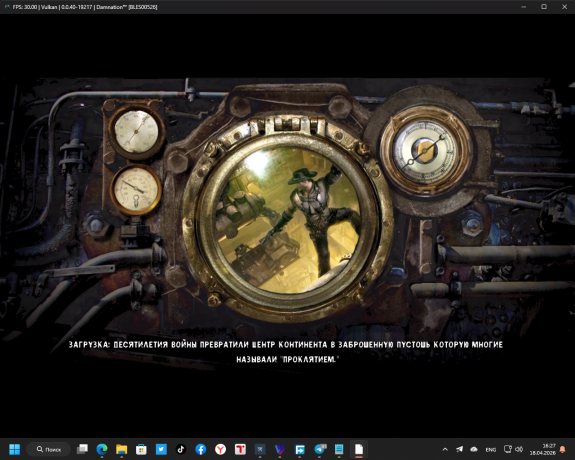Switch to the RPCS3 emulator taskbar icon
Image resolution: width=575 pixels, height=460 pixels.
[x=260, y=449]
